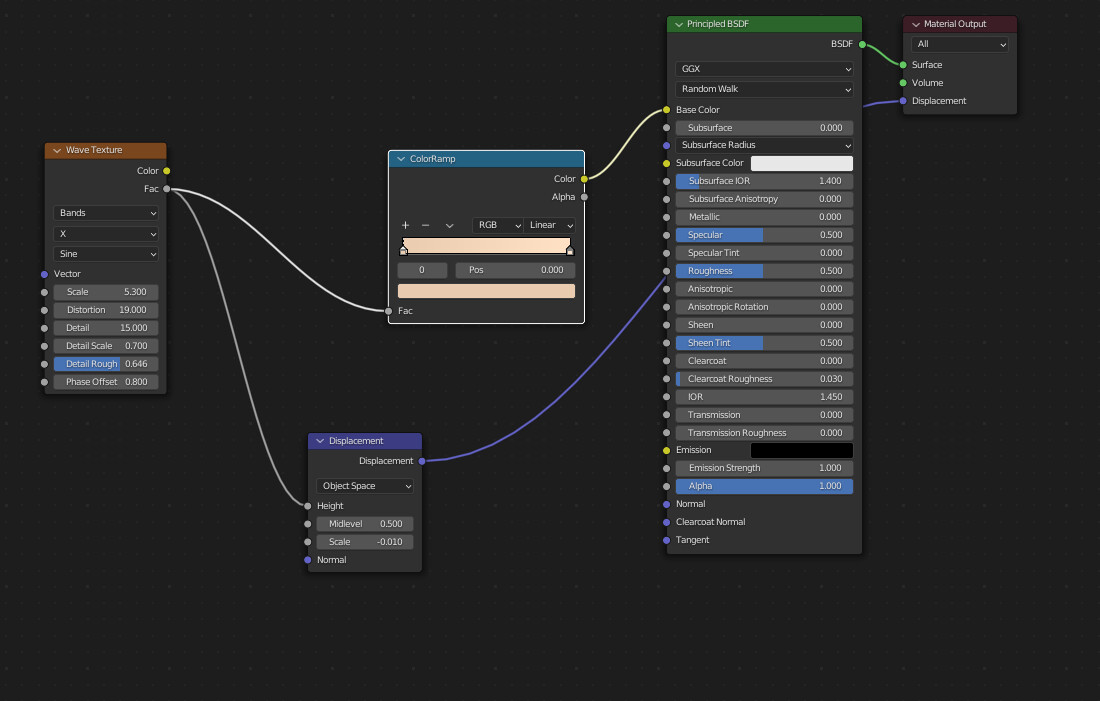
Task: Click the Principled BSDF output socket
Action: point(862,44)
